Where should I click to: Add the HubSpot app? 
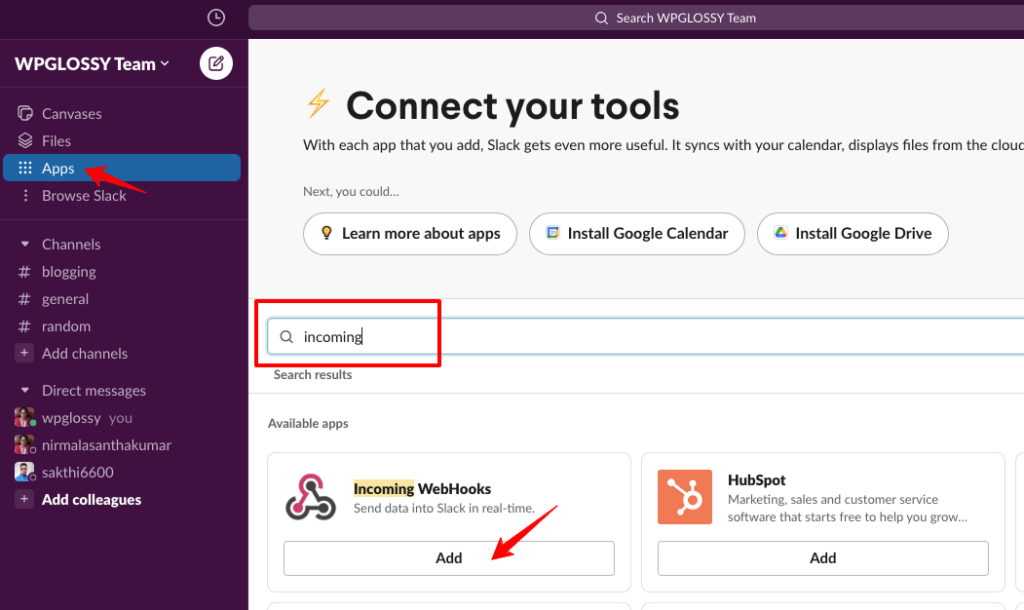823,558
